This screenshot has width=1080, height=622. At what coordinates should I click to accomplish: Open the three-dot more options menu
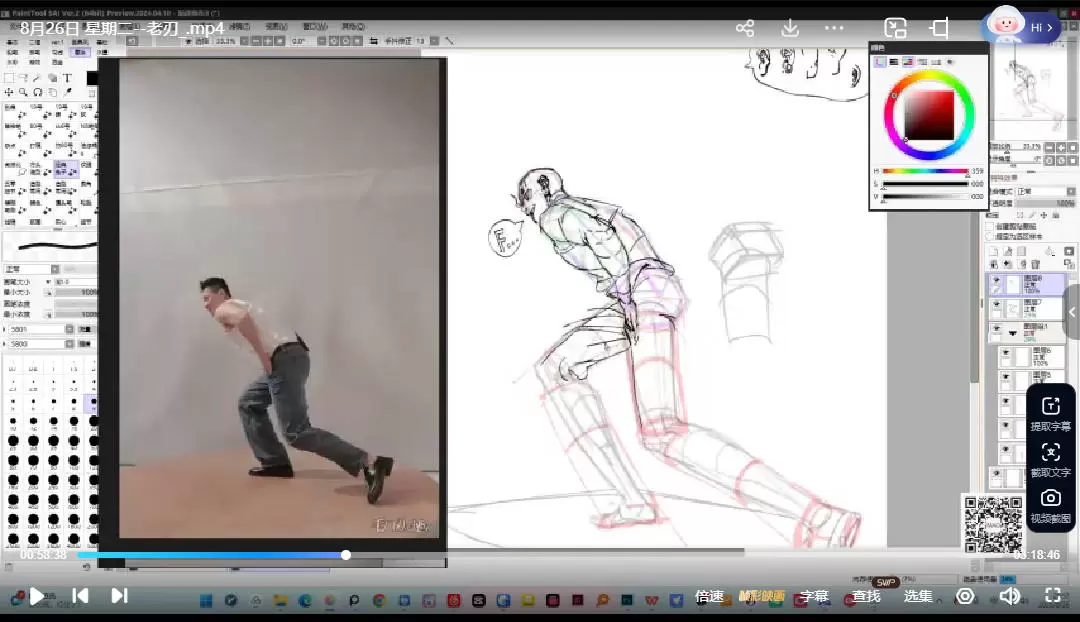pyautogui.click(x=835, y=28)
